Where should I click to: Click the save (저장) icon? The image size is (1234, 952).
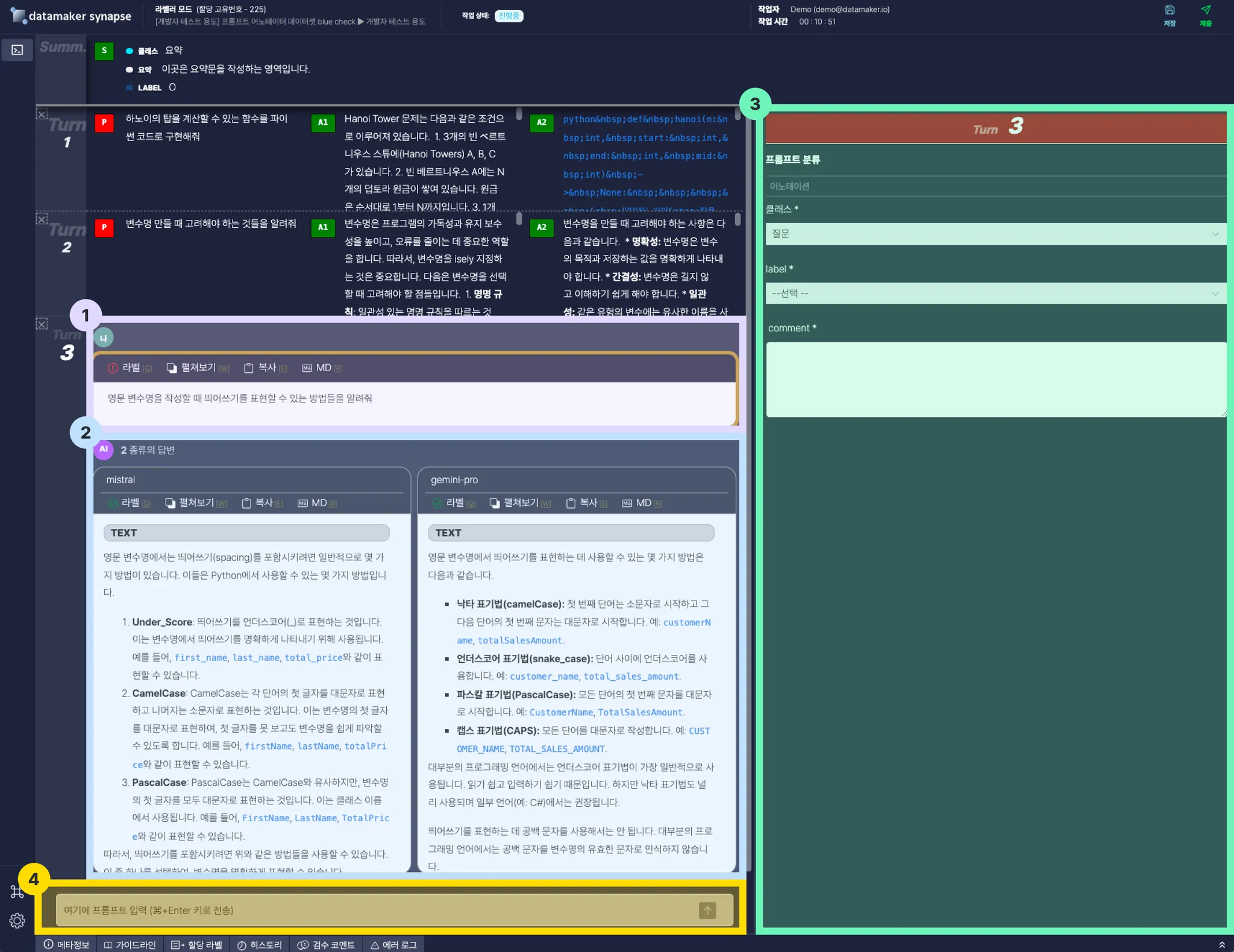(x=1170, y=10)
